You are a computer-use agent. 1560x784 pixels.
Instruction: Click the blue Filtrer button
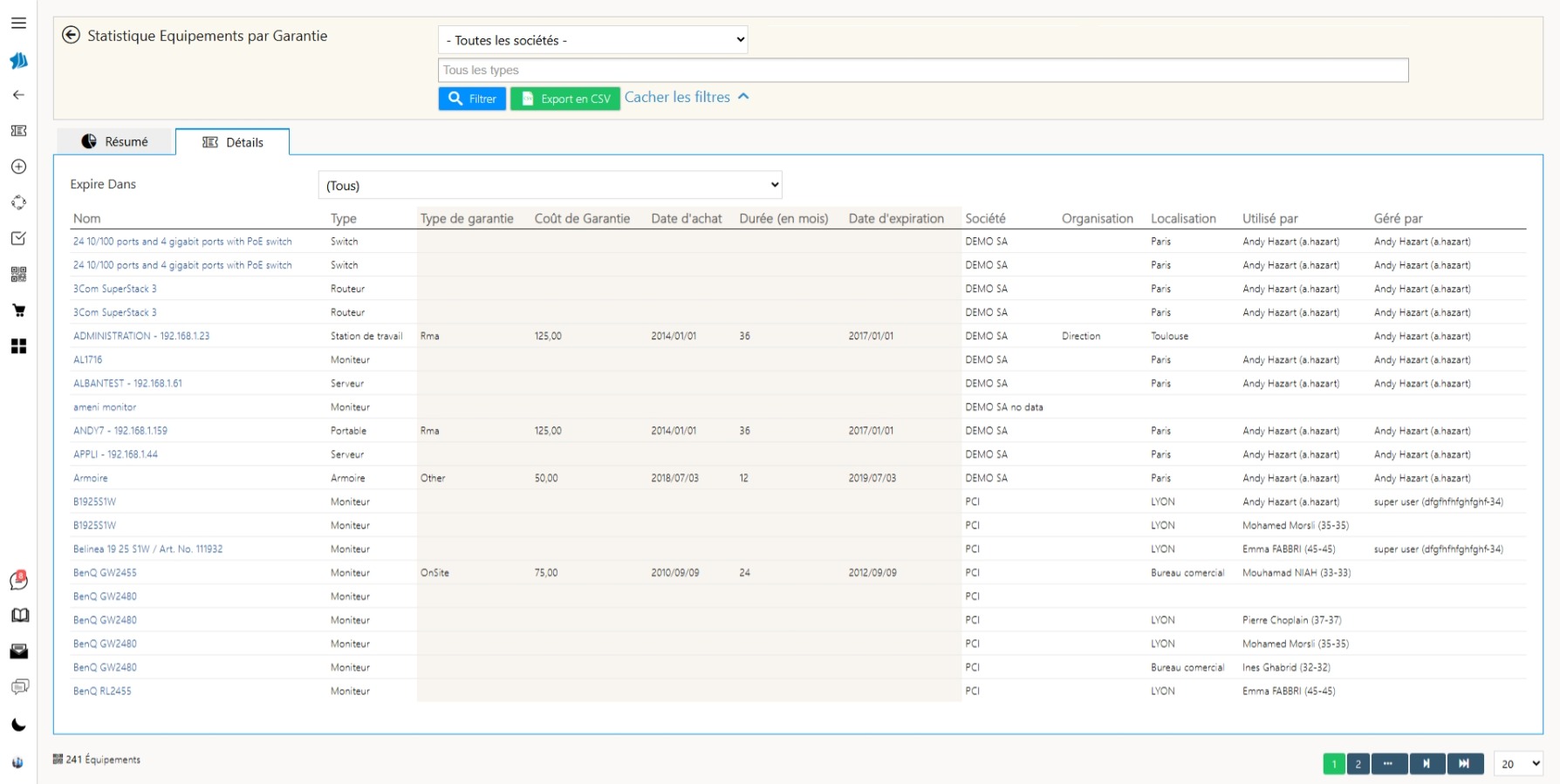coord(472,99)
